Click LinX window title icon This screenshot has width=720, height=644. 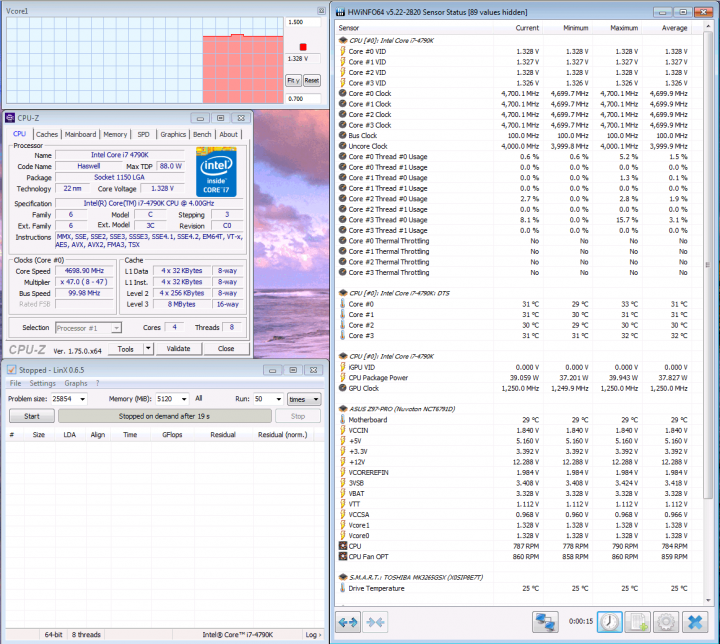tap(11, 370)
